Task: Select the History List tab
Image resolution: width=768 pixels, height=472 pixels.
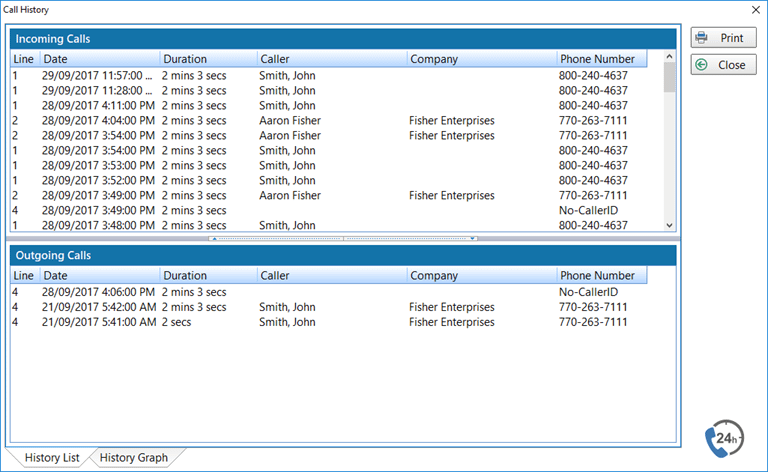Action: pyautogui.click(x=52, y=457)
